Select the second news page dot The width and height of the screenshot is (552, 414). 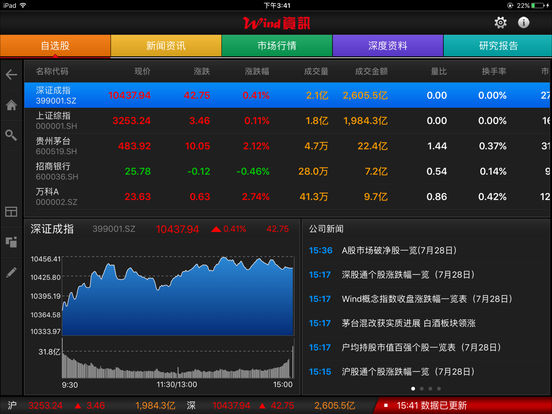pyautogui.click(x=422, y=389)
